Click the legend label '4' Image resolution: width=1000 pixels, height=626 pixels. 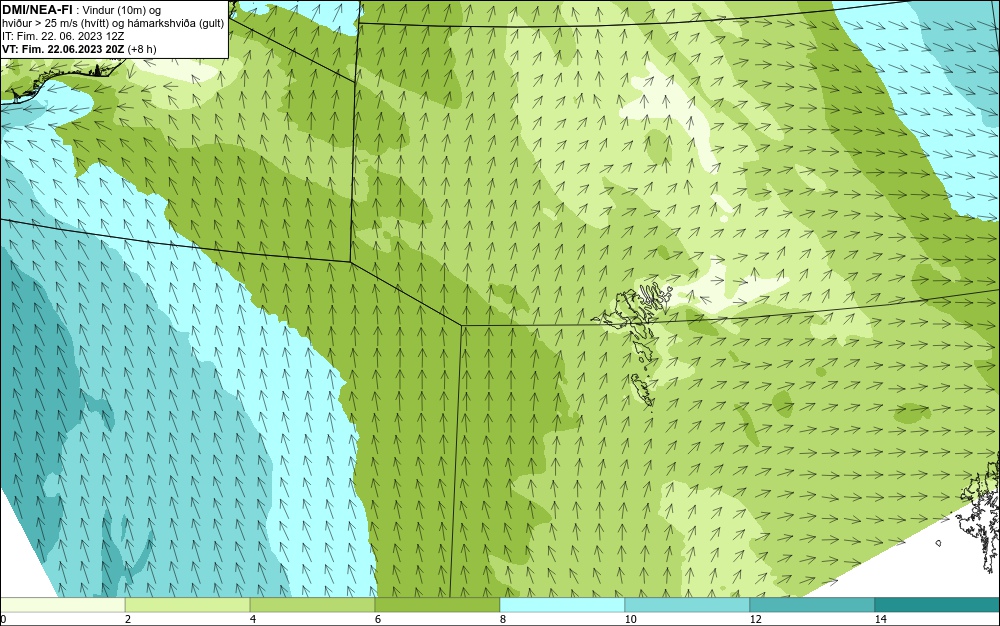coord(253,620)
